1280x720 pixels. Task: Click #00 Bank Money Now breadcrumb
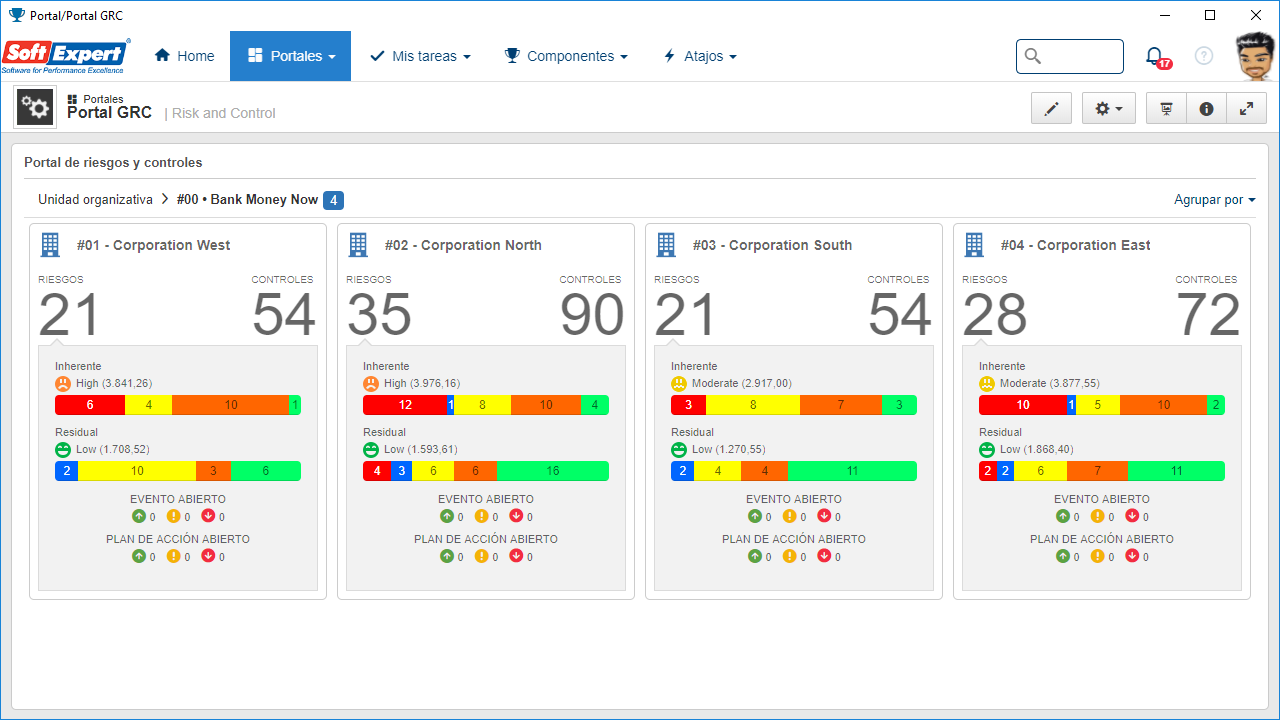(247, 199)
